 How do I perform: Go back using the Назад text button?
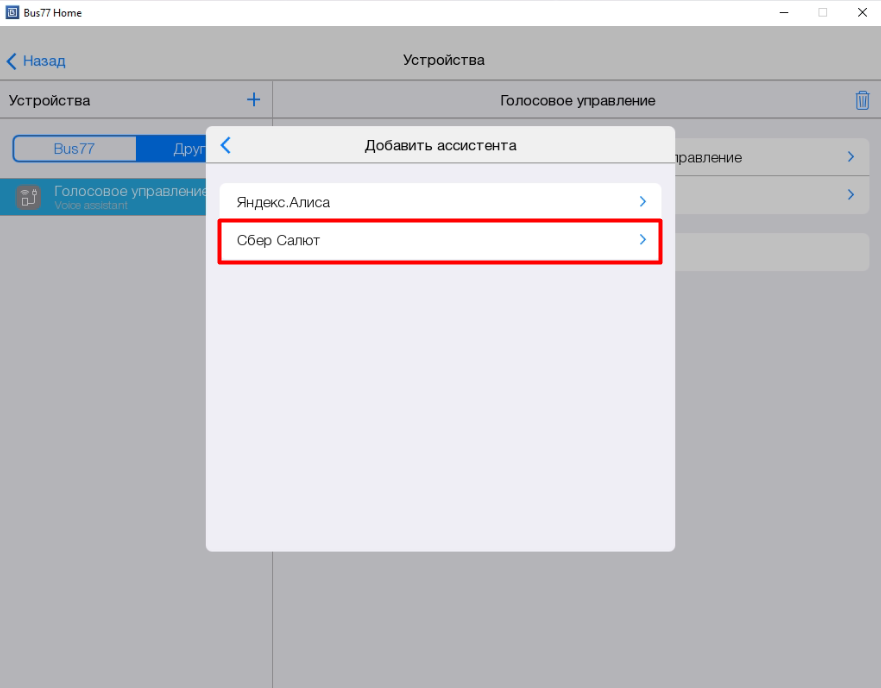pos(44,61)
